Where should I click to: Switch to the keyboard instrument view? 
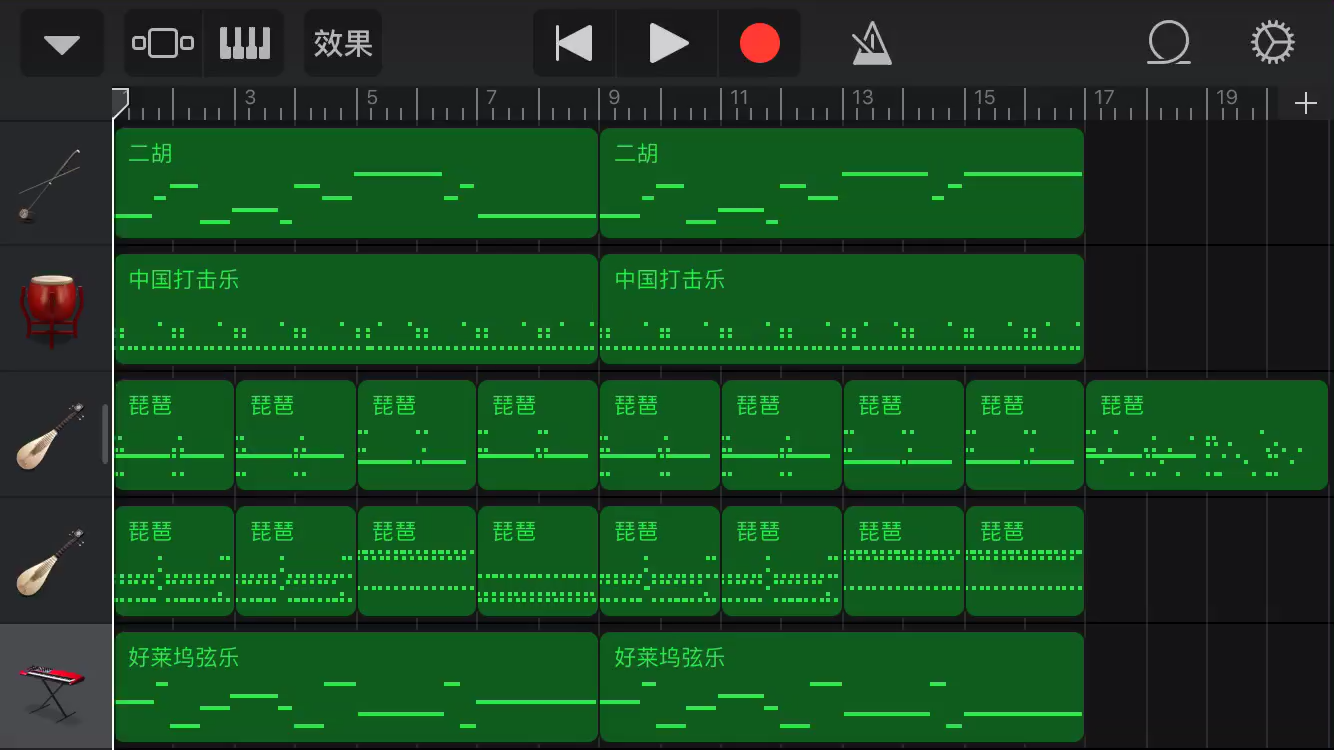coord(245,44)
